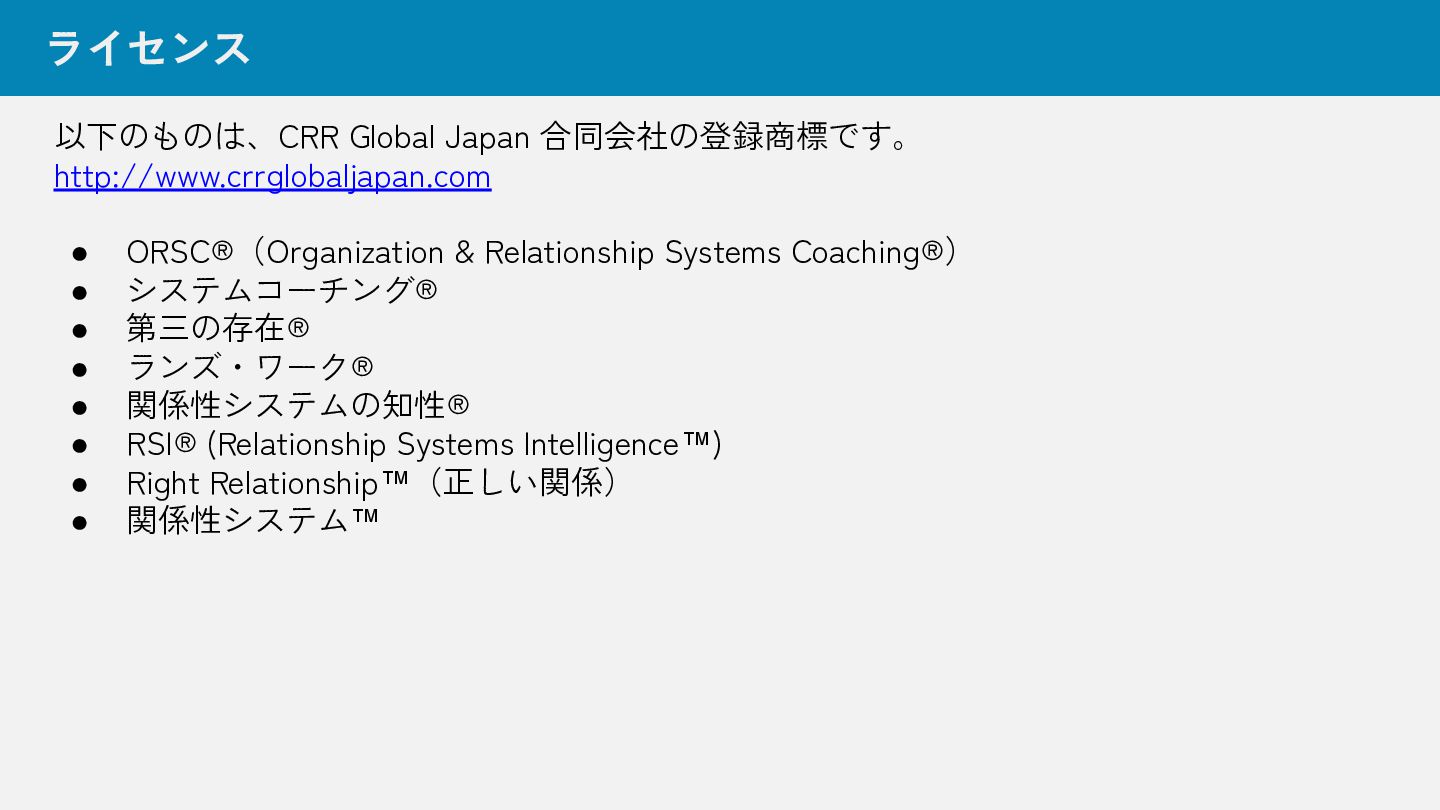Image resolution: width=1440 pixels, height=810 pixels.
Task: Click the ランズ・ワーク® bullet text
Action: pos(250,367)
